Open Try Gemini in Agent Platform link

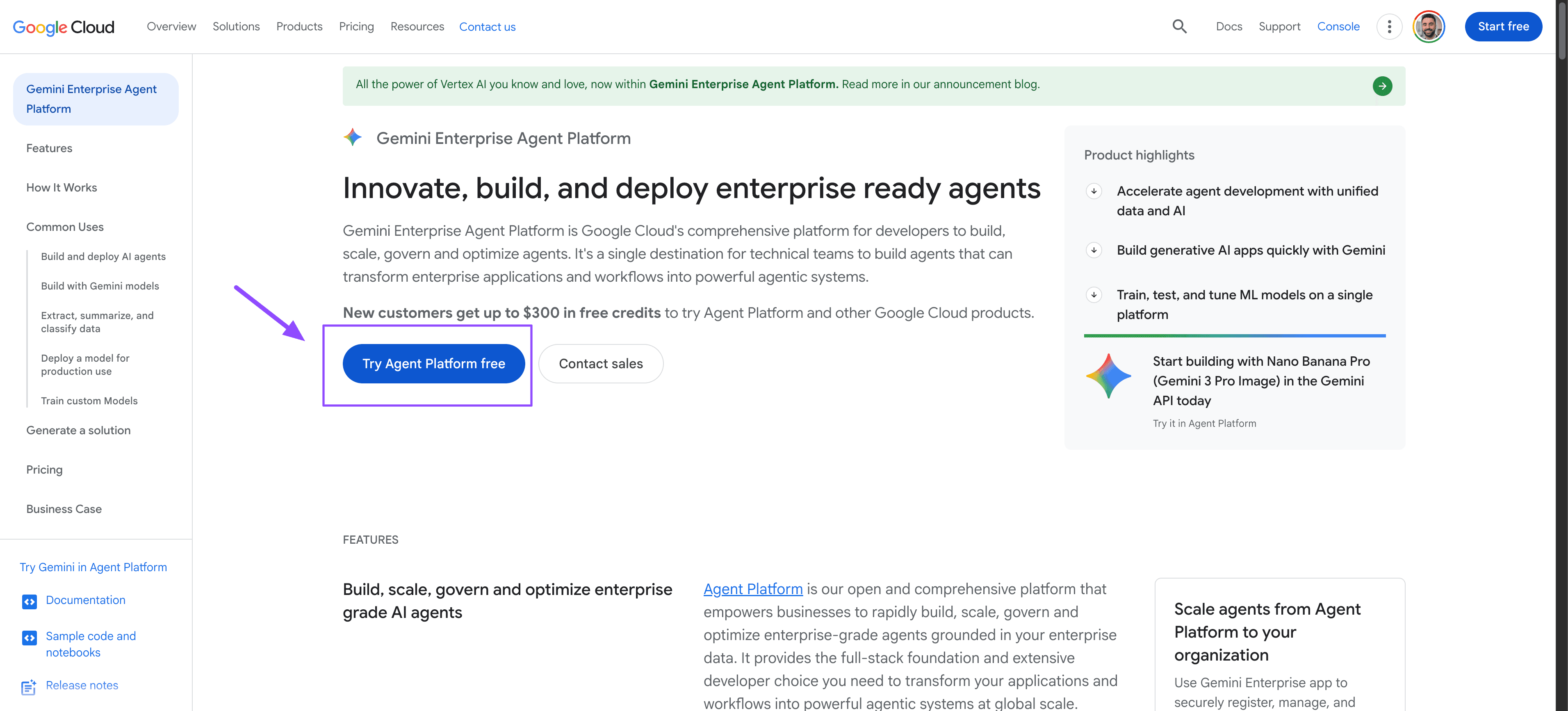tap(93, 567)
